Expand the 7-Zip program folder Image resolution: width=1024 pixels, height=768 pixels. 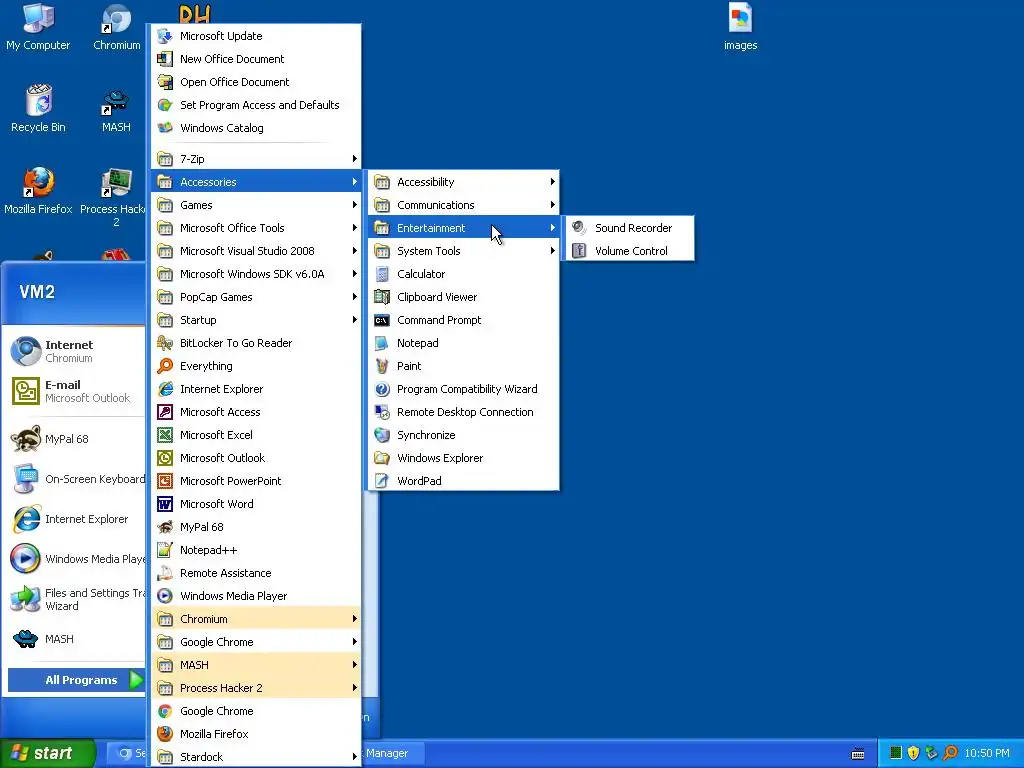tap(256, 159)
